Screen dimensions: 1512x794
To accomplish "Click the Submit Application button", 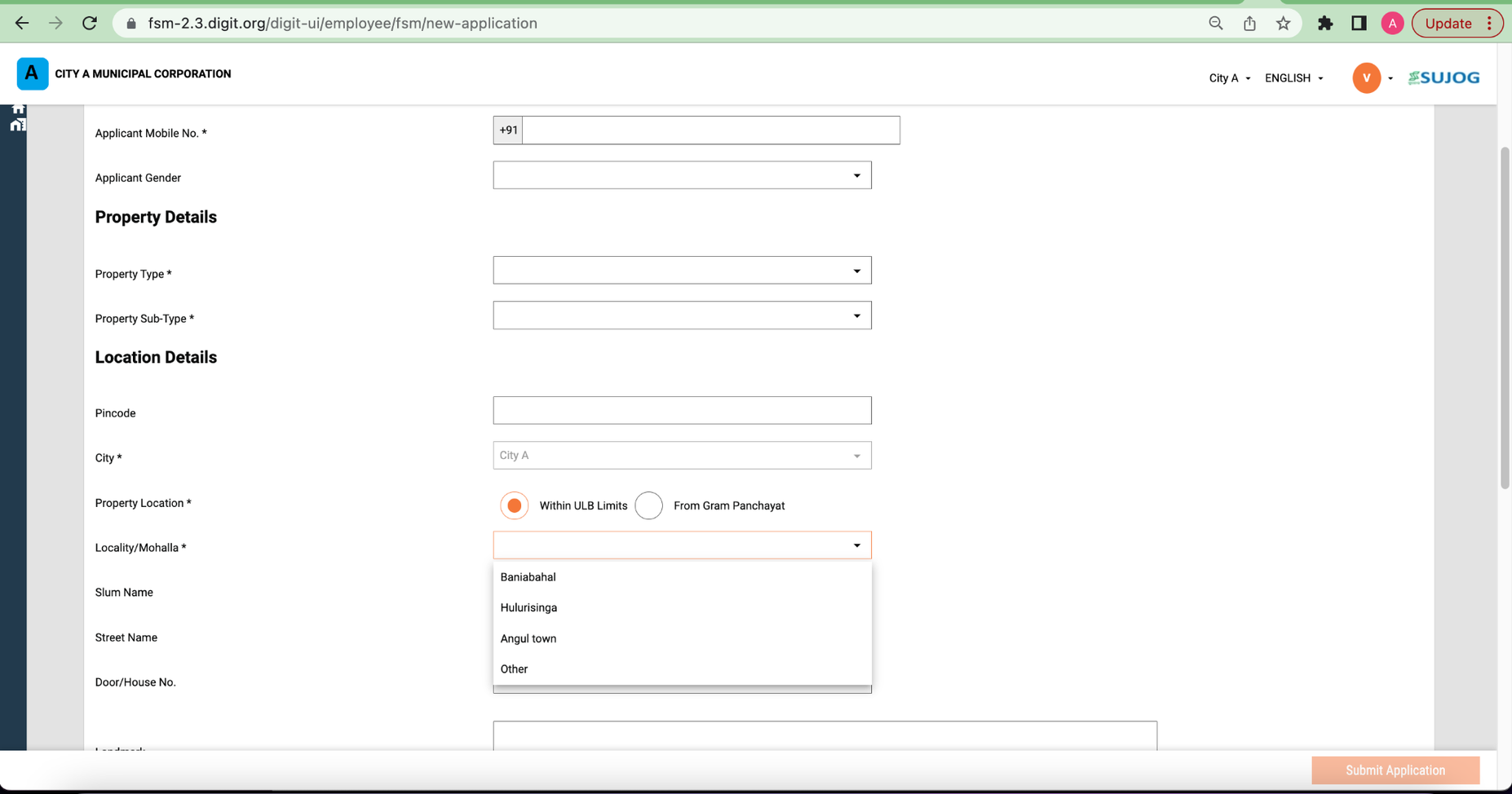I will (1395, 770).
